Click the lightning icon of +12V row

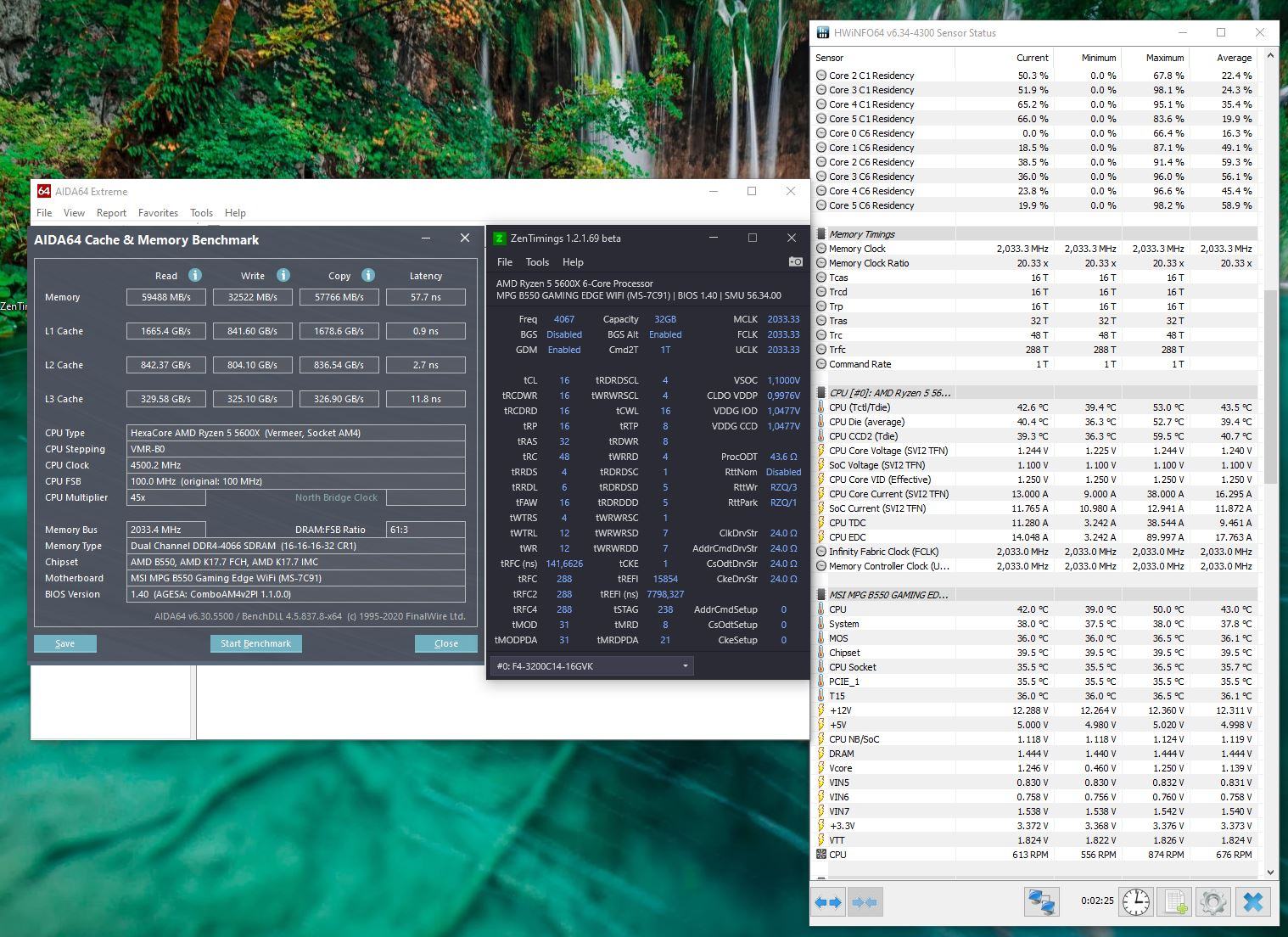(821, 710)
